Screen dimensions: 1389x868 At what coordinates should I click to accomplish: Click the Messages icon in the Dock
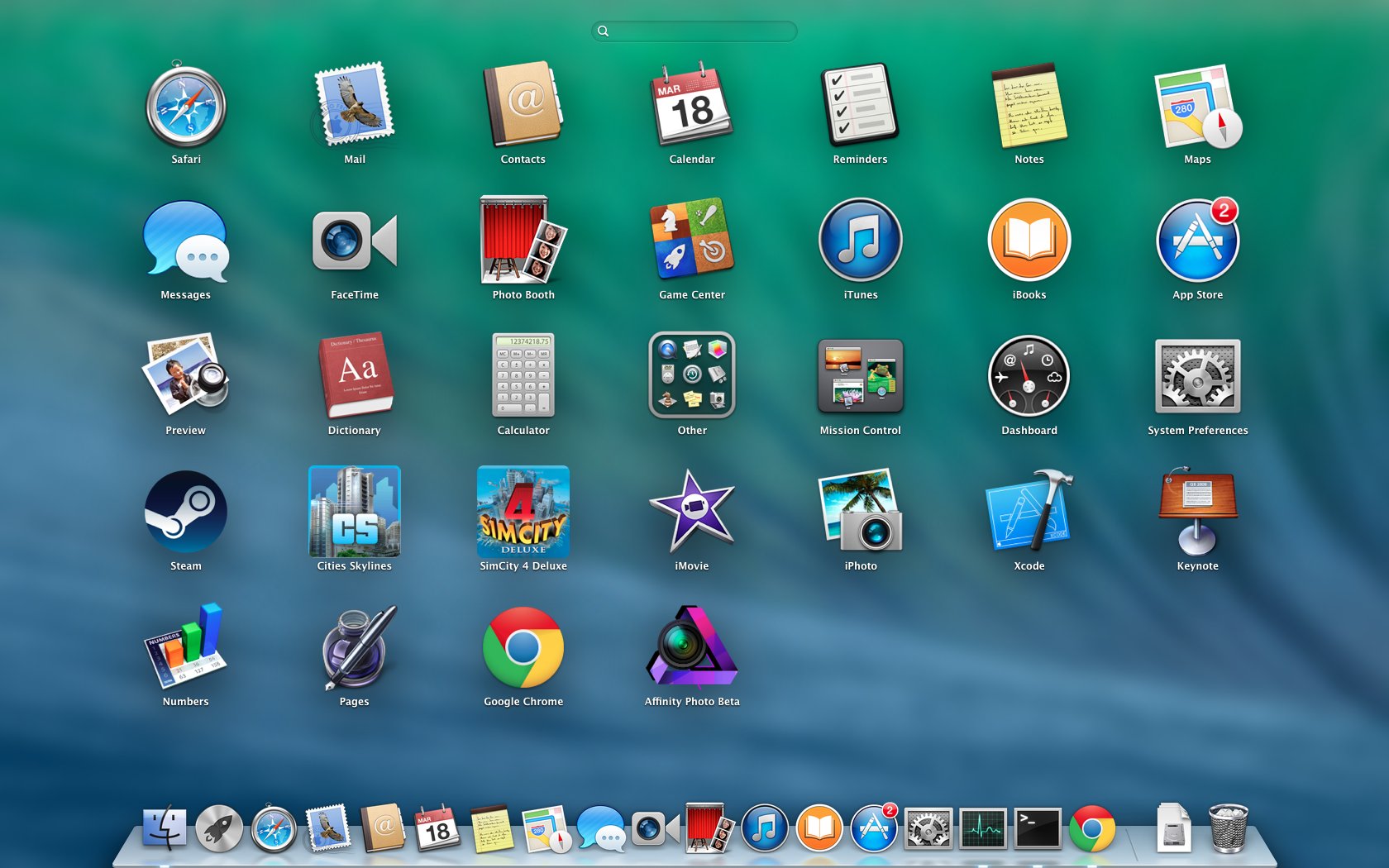pos(601,828)
